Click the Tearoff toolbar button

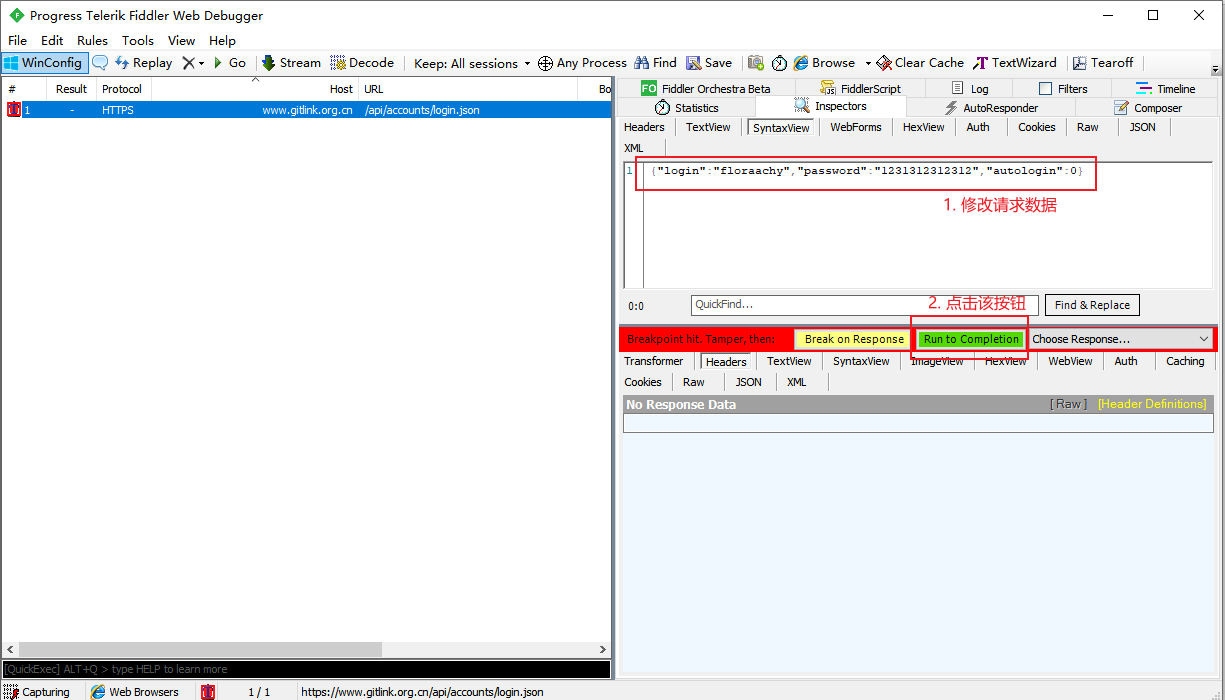point(1103,62)
